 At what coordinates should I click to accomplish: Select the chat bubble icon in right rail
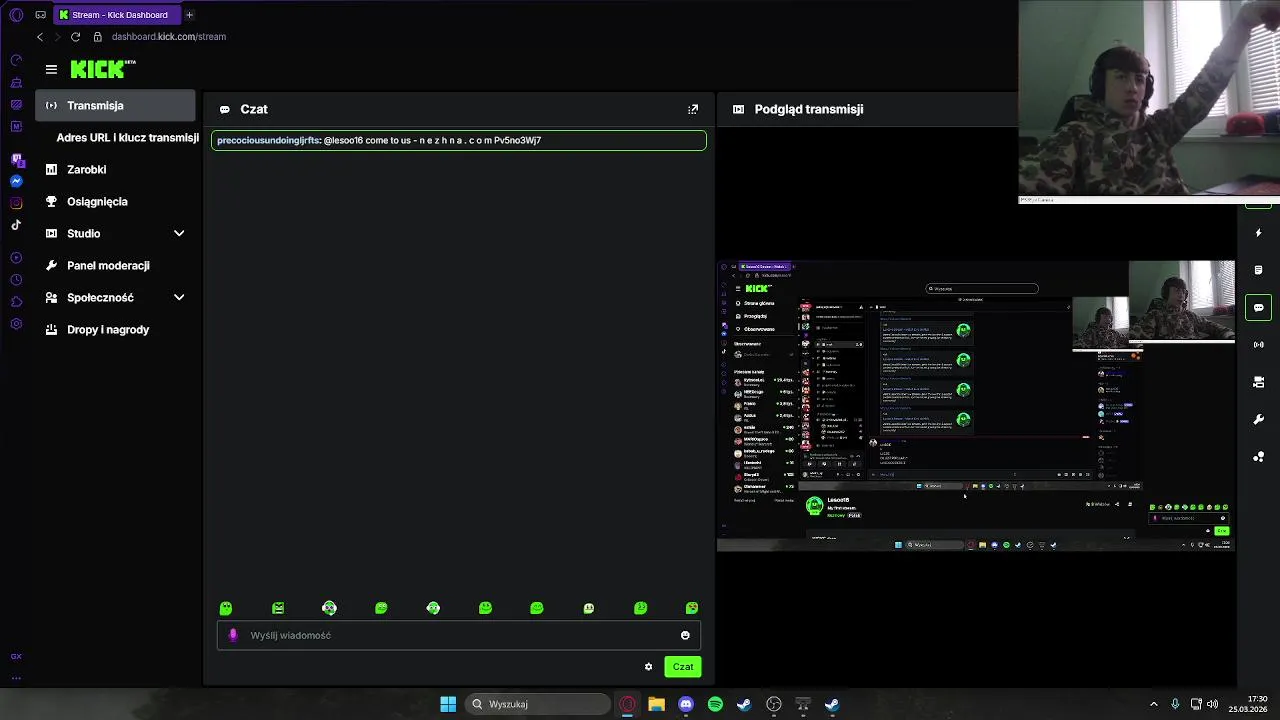point(1258,307)
